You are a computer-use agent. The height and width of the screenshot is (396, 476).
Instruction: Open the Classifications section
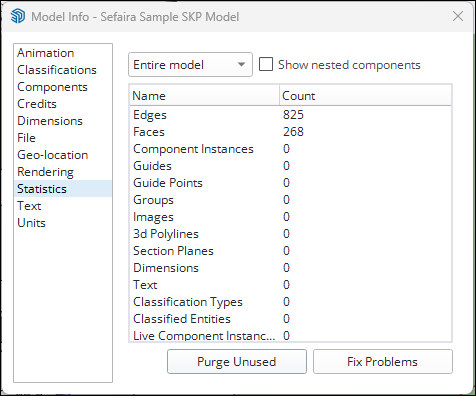coord(63,70)
